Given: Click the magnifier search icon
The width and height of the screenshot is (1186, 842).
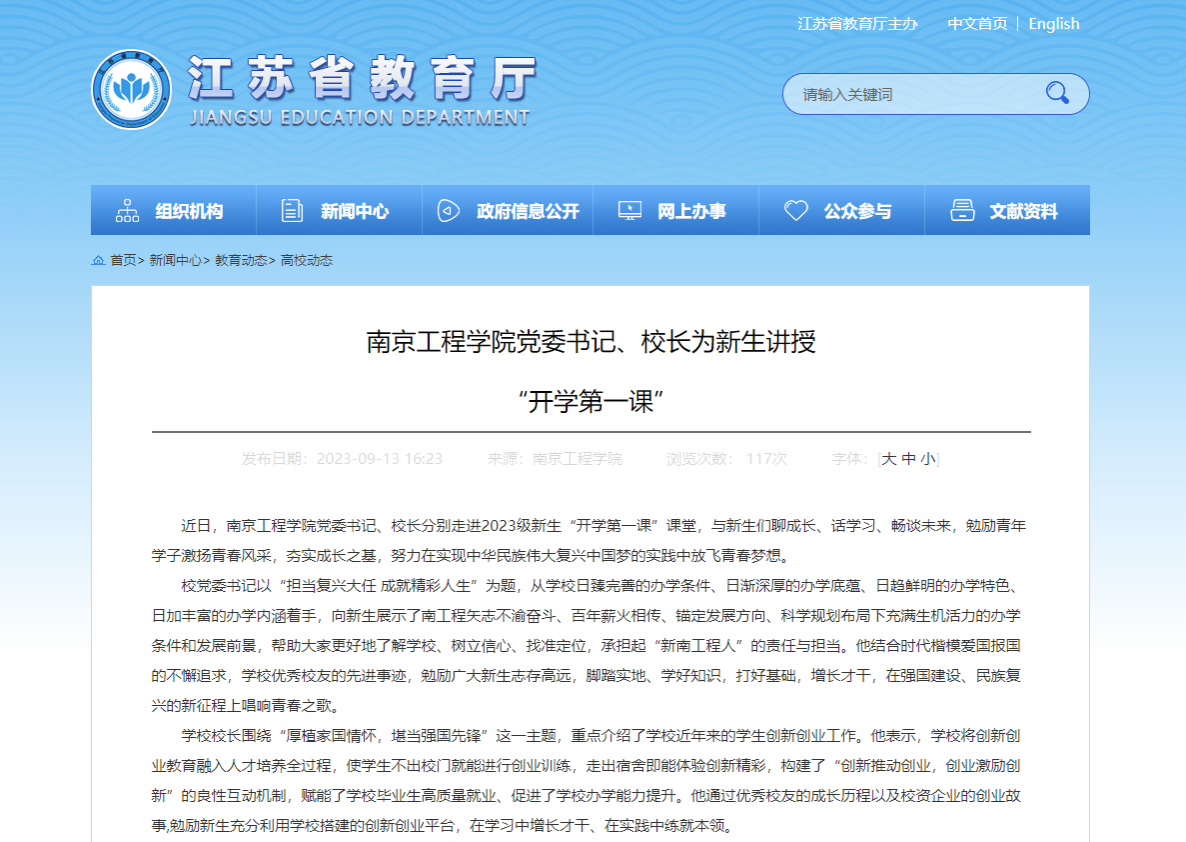Looking at the screenshot, I should tap(1057, 94).
